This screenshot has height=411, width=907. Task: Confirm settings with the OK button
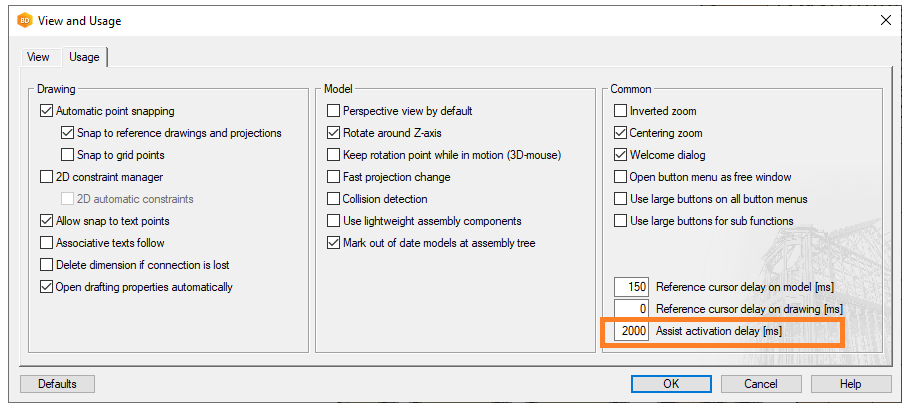click(671, 384)
